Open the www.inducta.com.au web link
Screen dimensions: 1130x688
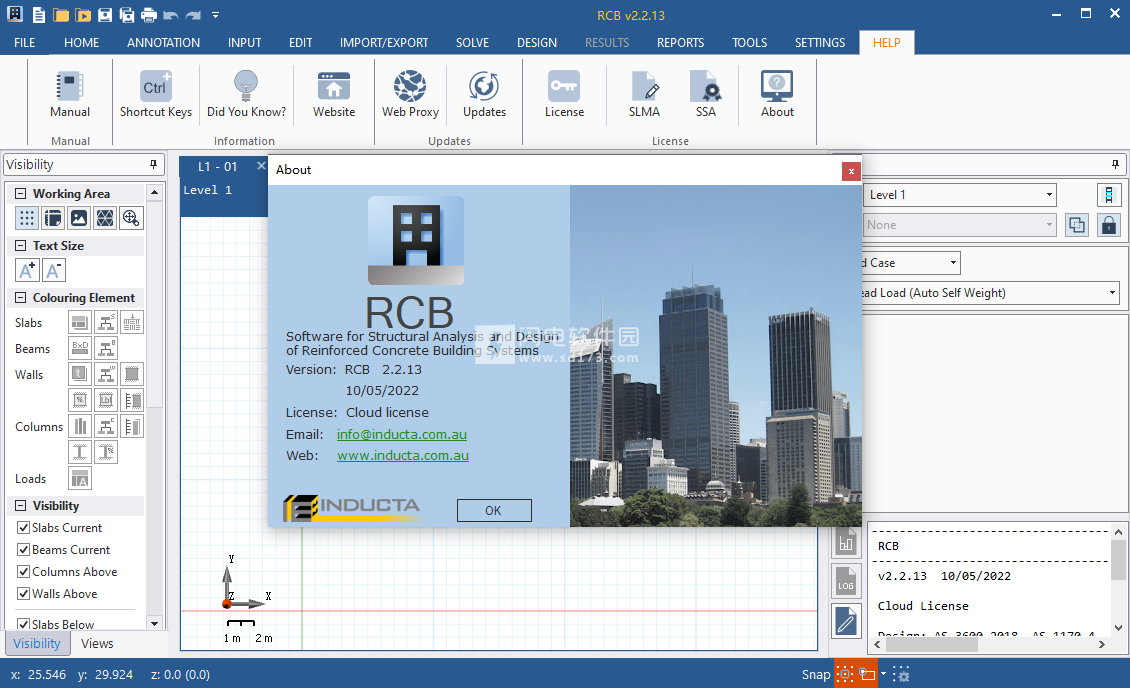(403, 455)
